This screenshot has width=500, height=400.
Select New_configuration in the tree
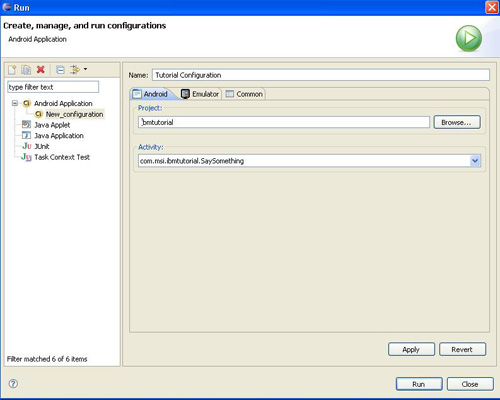74,114
